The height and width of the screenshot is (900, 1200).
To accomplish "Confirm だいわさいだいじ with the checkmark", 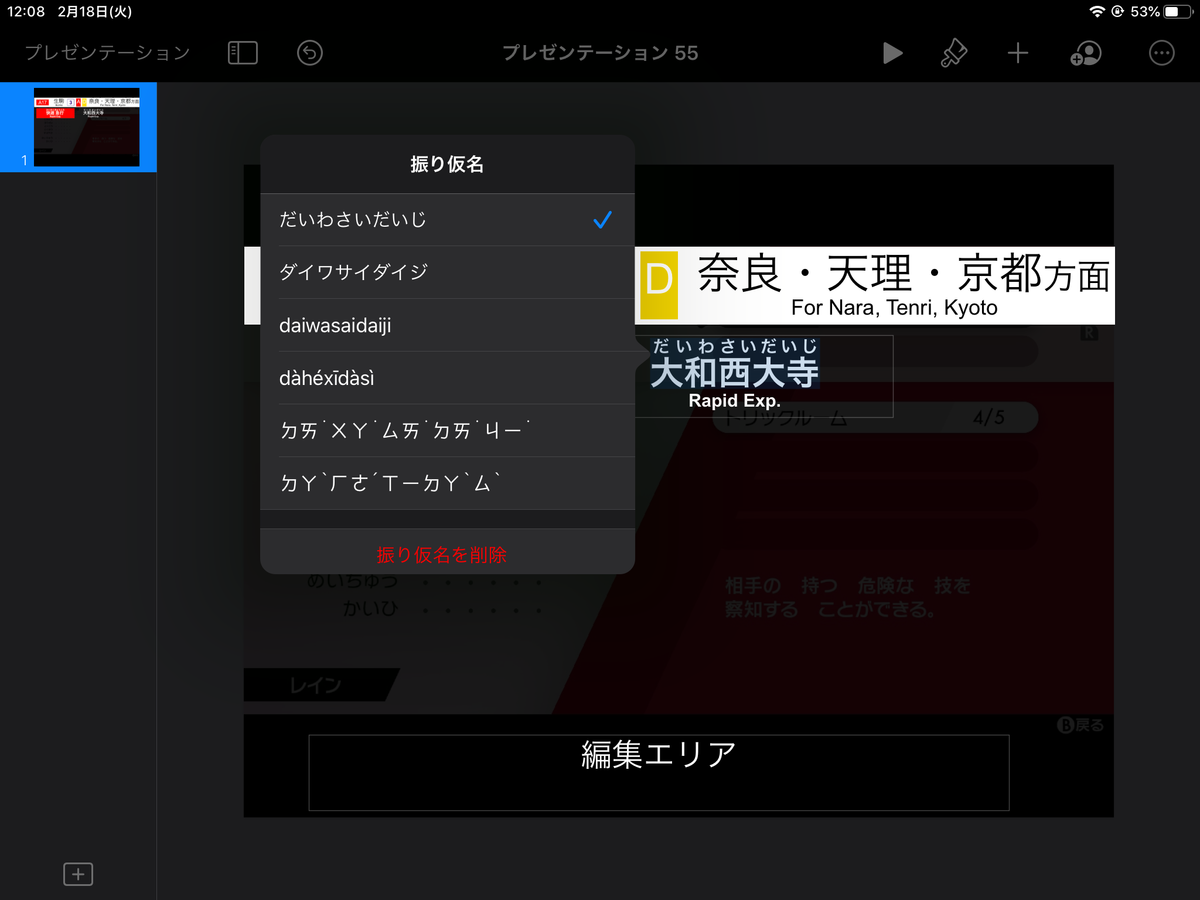I will pyautogui.click(x=602, y=218).
